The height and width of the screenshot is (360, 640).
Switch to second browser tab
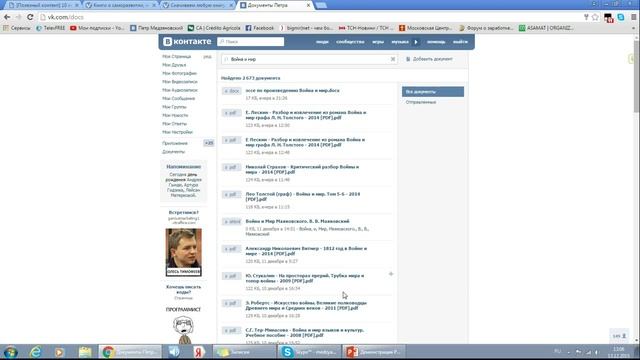121,5
